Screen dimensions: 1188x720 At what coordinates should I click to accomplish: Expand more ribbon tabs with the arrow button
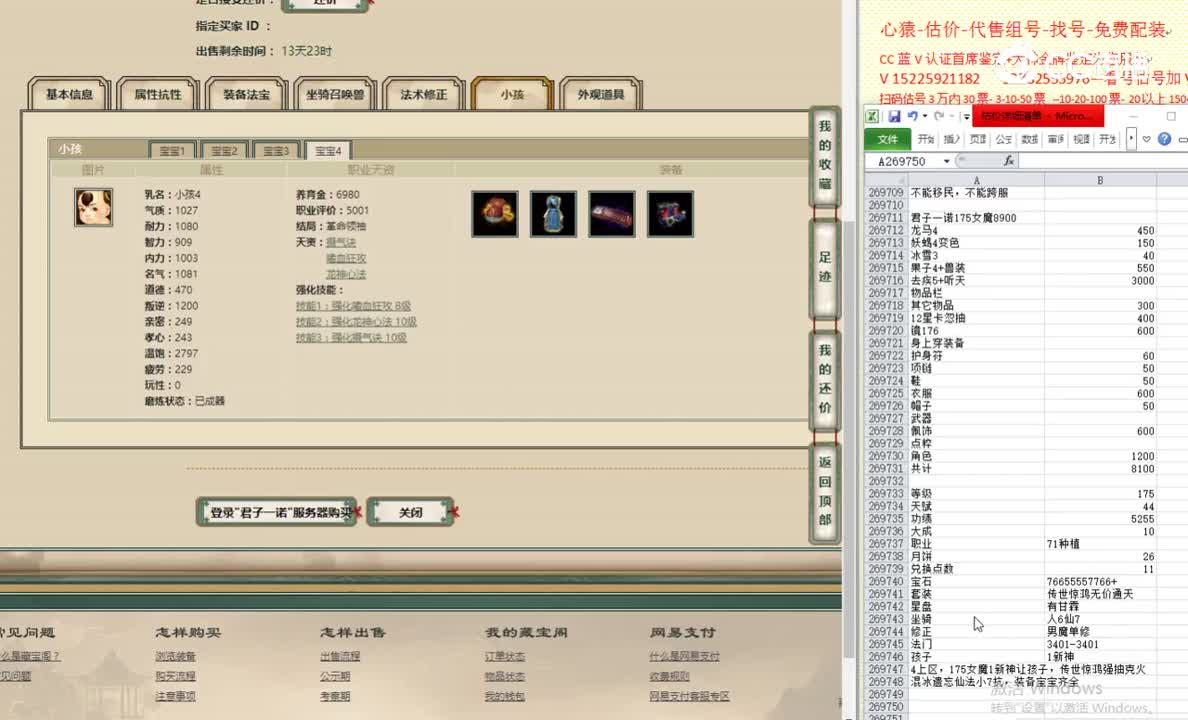coord(1130,139)
